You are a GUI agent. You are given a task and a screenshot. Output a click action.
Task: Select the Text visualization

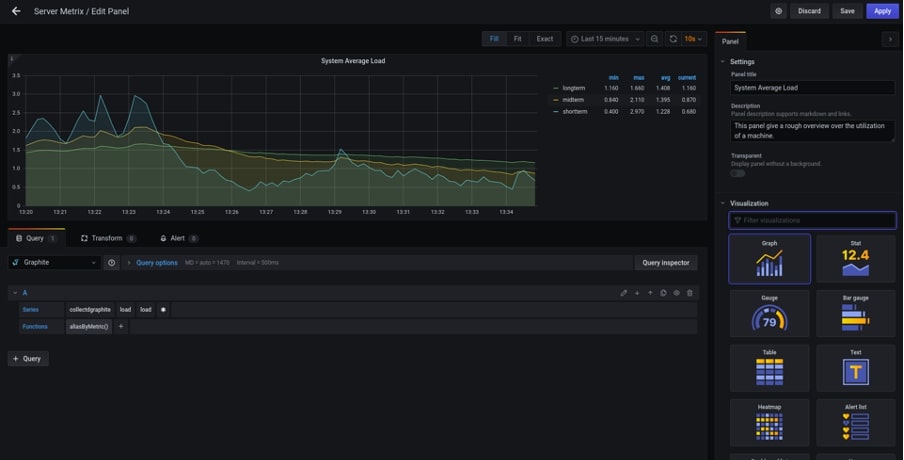point(856,368)
